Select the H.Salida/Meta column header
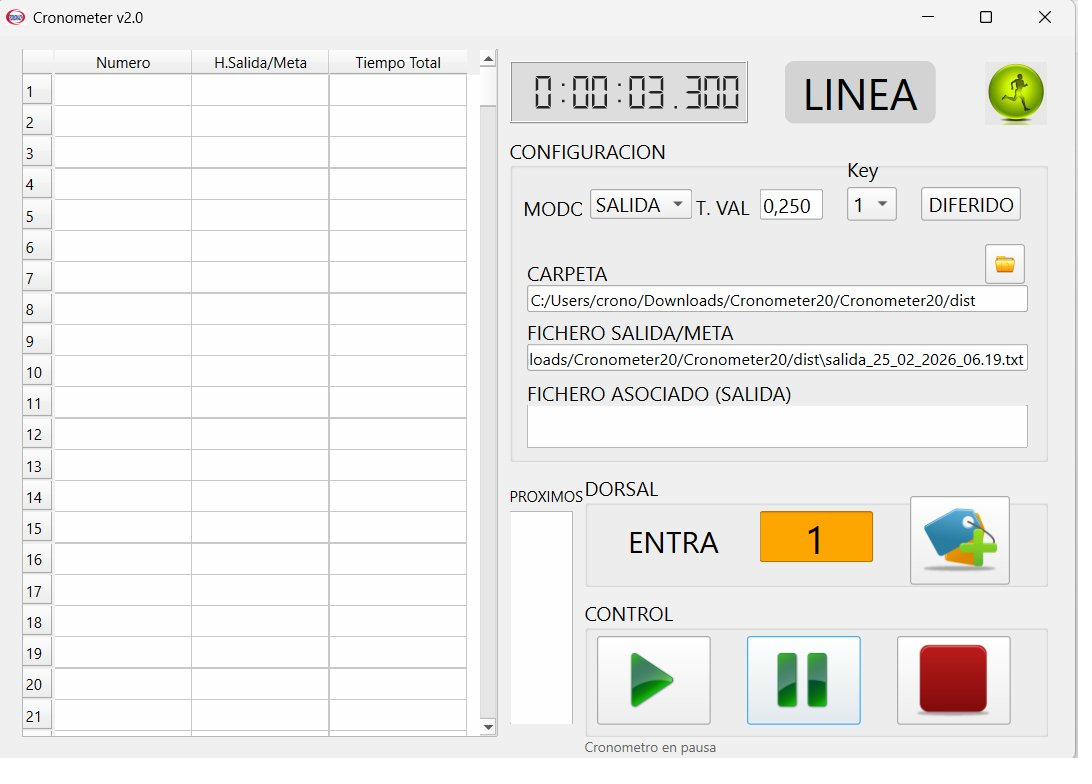Image resolution: width=1092 pixels, height=784 pixels. pyautogui.click(x=260, y=63)
